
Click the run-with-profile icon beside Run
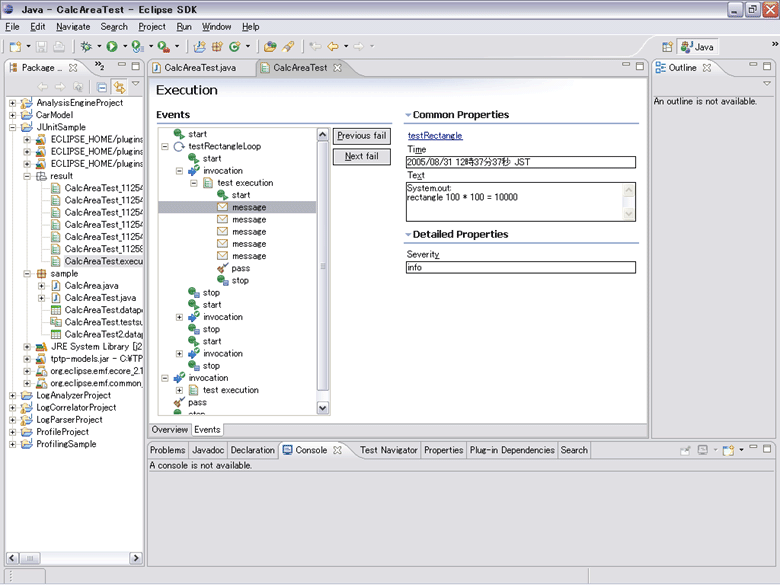pos(137,47)
